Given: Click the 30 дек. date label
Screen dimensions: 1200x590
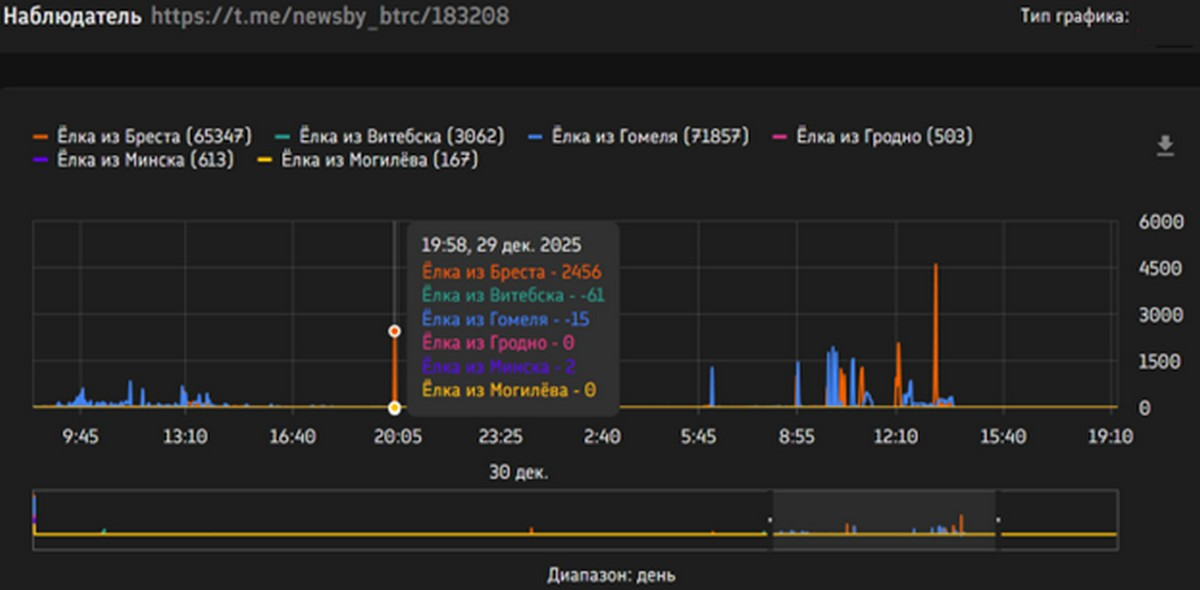Looking at the screenshot, I should coord(518,471).
